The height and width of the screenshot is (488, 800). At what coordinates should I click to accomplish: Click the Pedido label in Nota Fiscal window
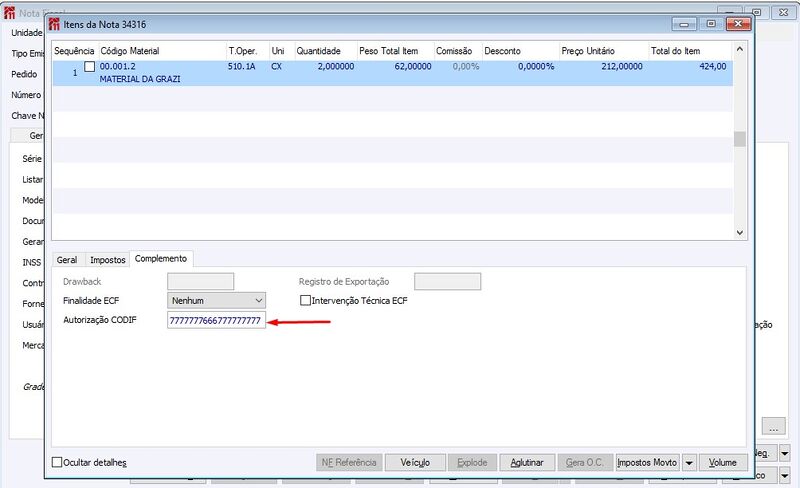point(24,75)
